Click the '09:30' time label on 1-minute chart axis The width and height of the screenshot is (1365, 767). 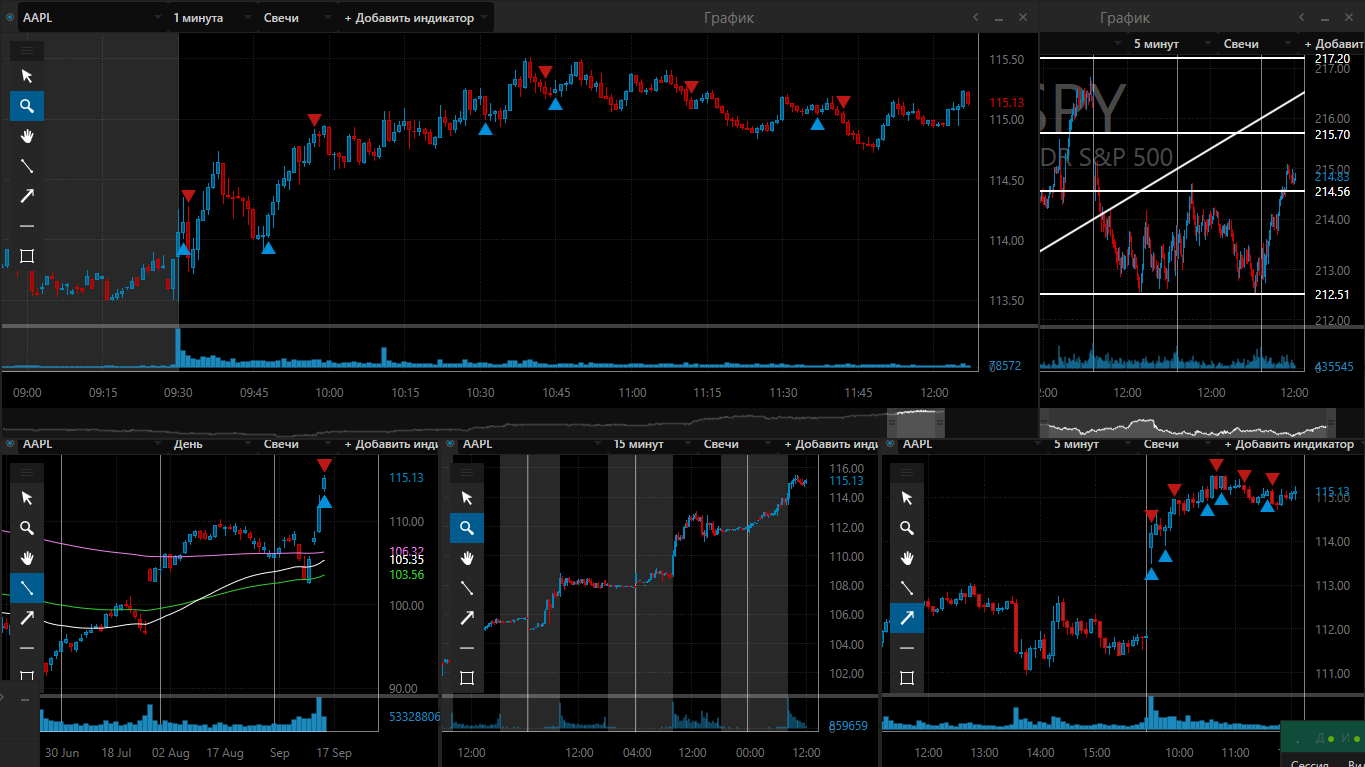point(178,393)
